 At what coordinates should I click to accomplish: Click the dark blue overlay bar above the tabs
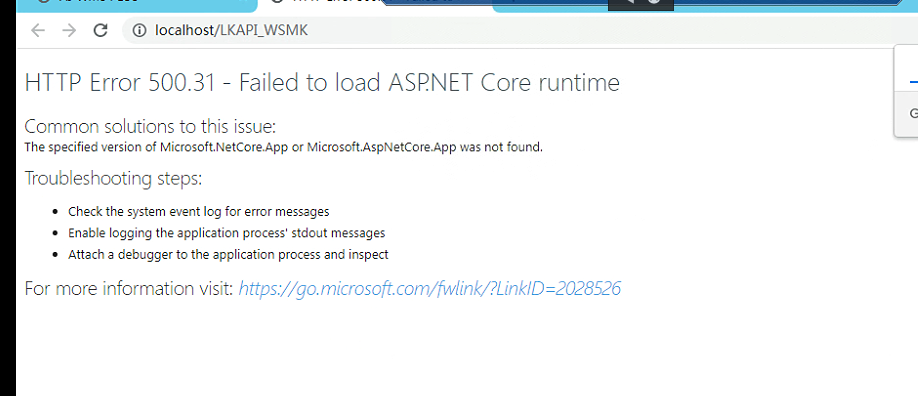pos(641,4)
